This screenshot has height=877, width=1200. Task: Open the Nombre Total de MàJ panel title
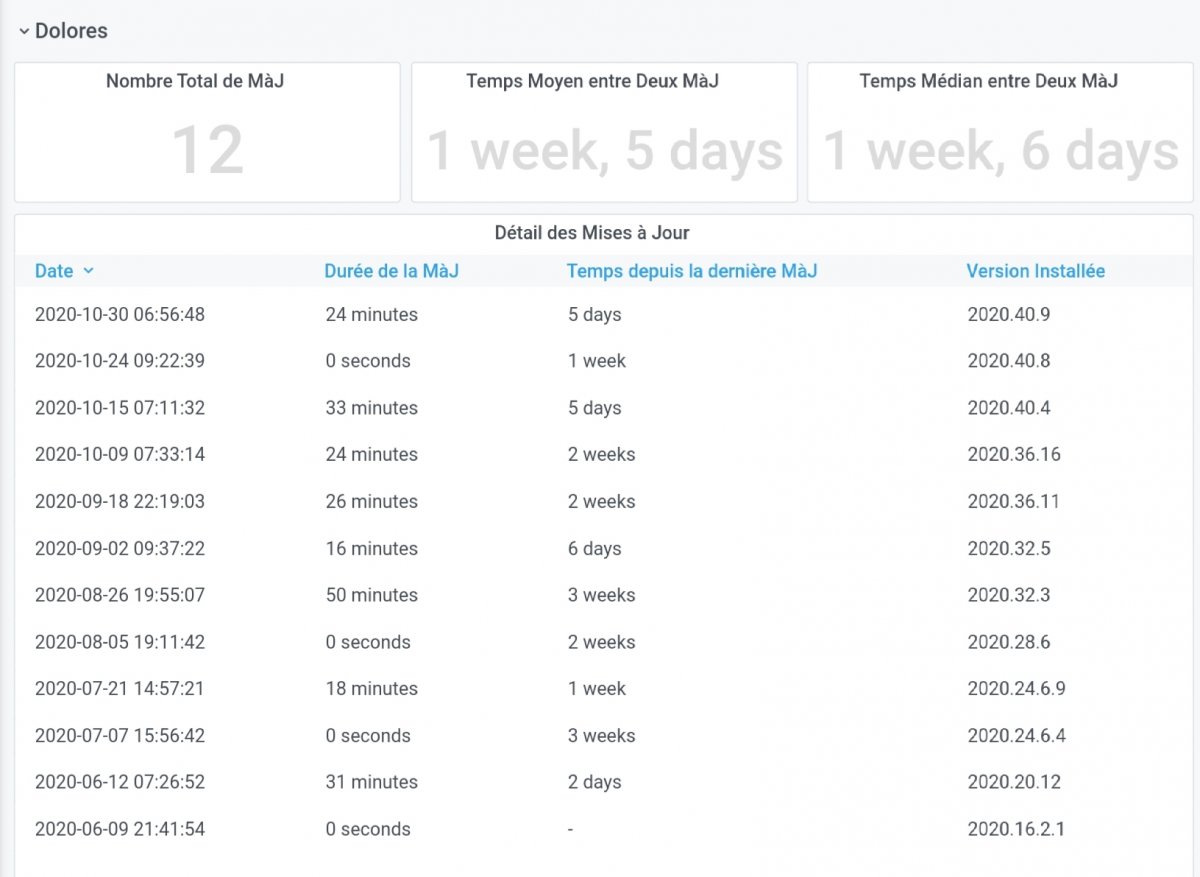click(x=195, y=81)
